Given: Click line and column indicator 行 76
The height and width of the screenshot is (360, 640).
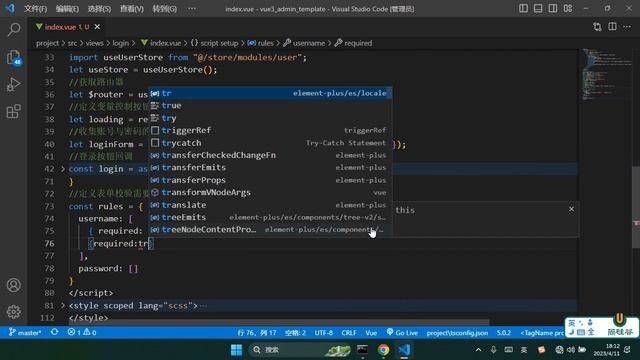Looking at the screenshot, I should (x=257, y=333).
